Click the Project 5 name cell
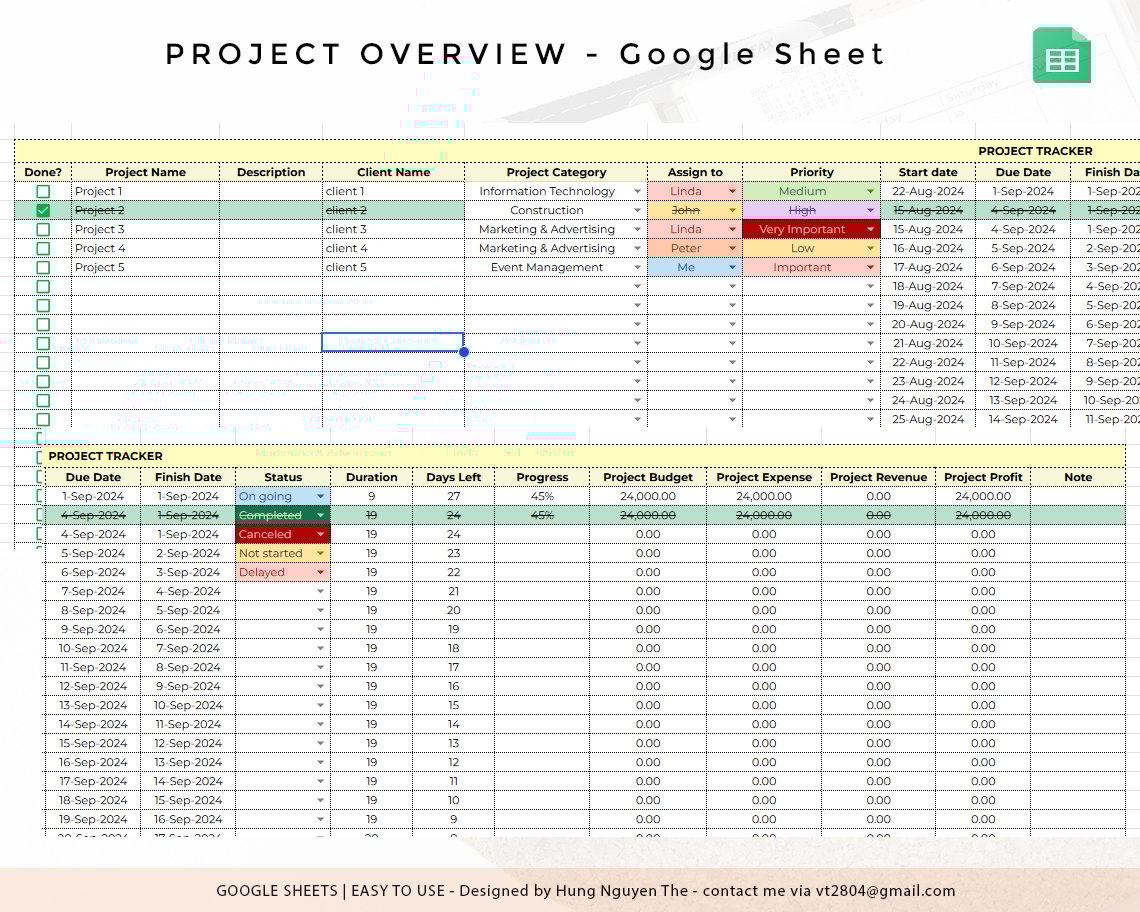Image resolution: width=1140 pixels, height=912 pixels. pos(145,267)
